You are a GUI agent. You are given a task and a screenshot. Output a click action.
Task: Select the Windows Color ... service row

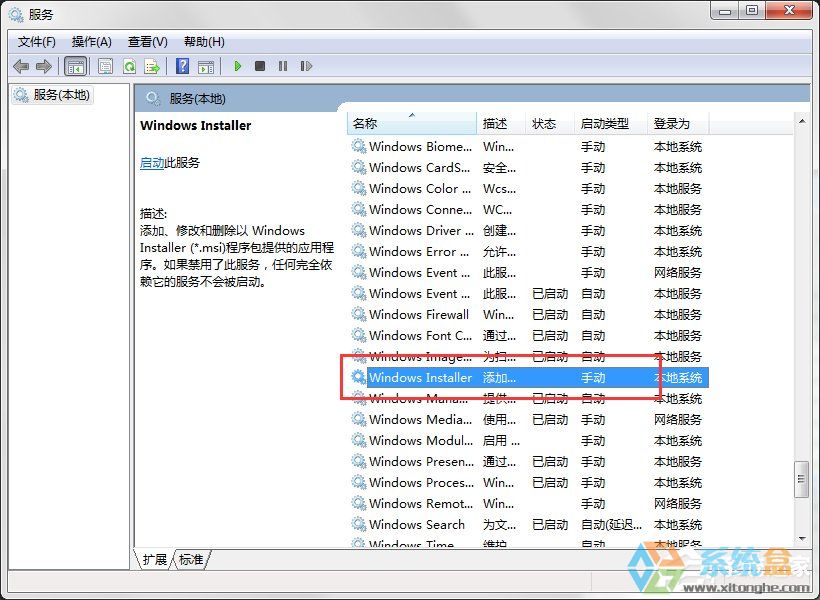pos(528,188)
